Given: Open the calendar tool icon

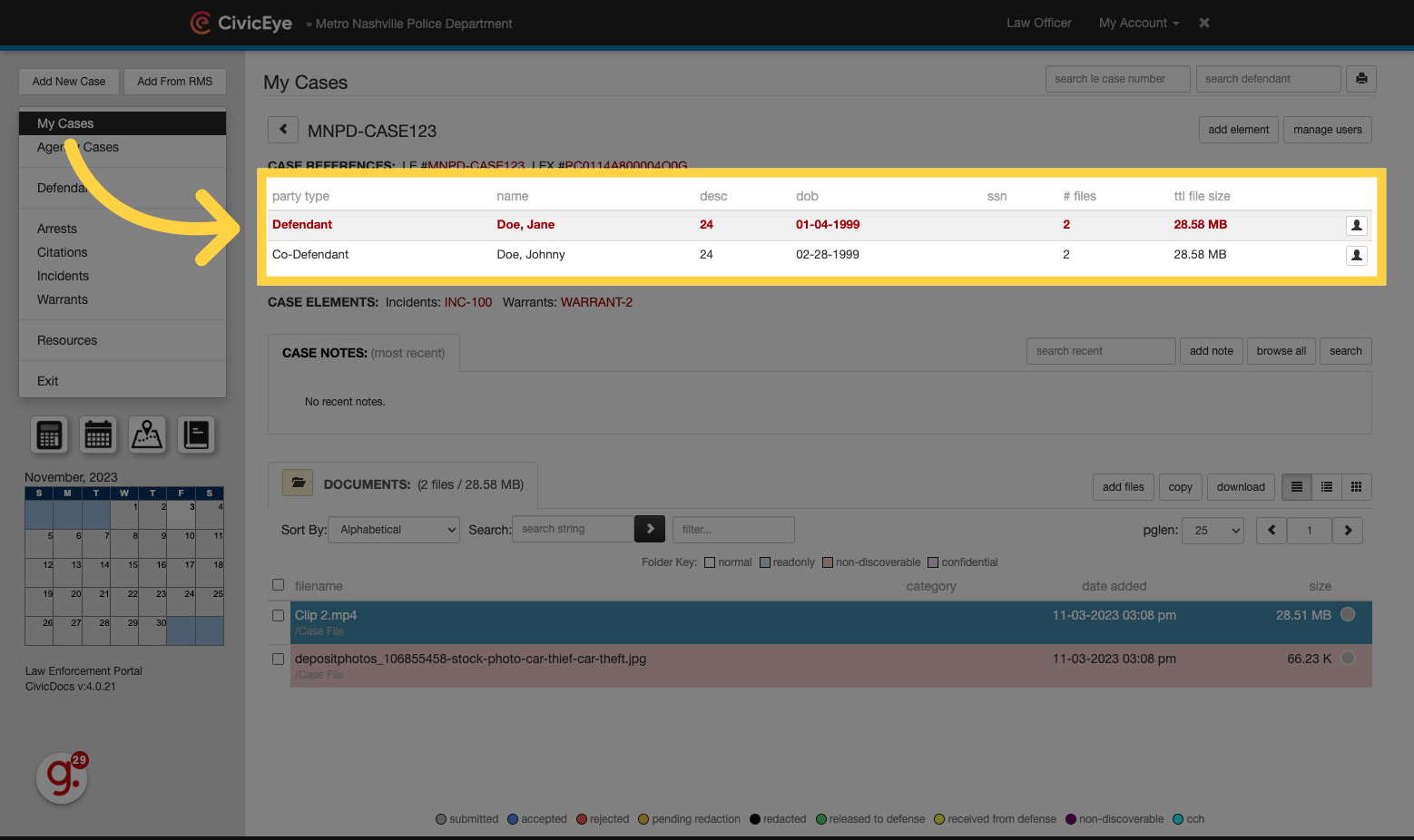Looking at the screenshot, I should click(98, 435).
